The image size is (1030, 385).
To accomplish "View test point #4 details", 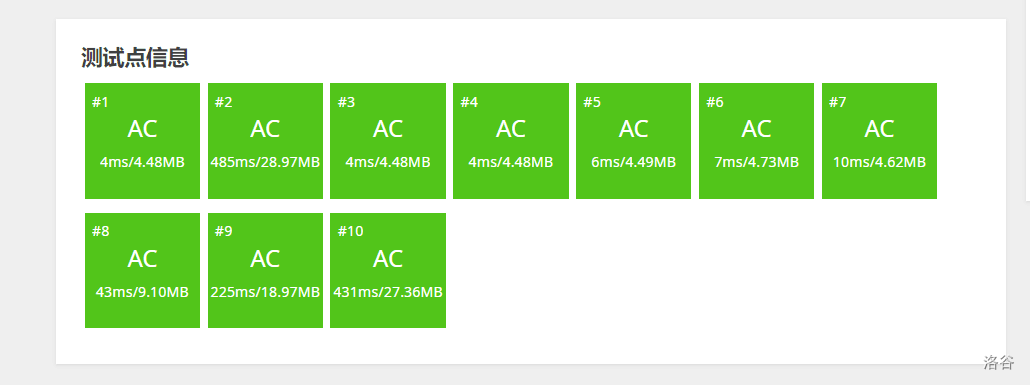I will click(x=510, y=141).
